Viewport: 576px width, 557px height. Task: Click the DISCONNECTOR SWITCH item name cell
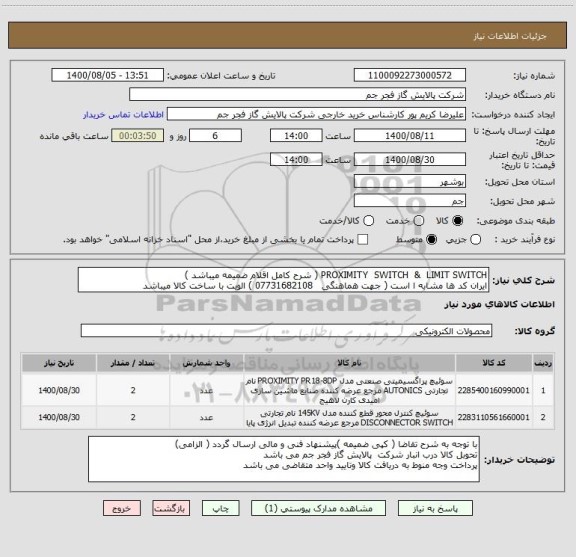349,418
